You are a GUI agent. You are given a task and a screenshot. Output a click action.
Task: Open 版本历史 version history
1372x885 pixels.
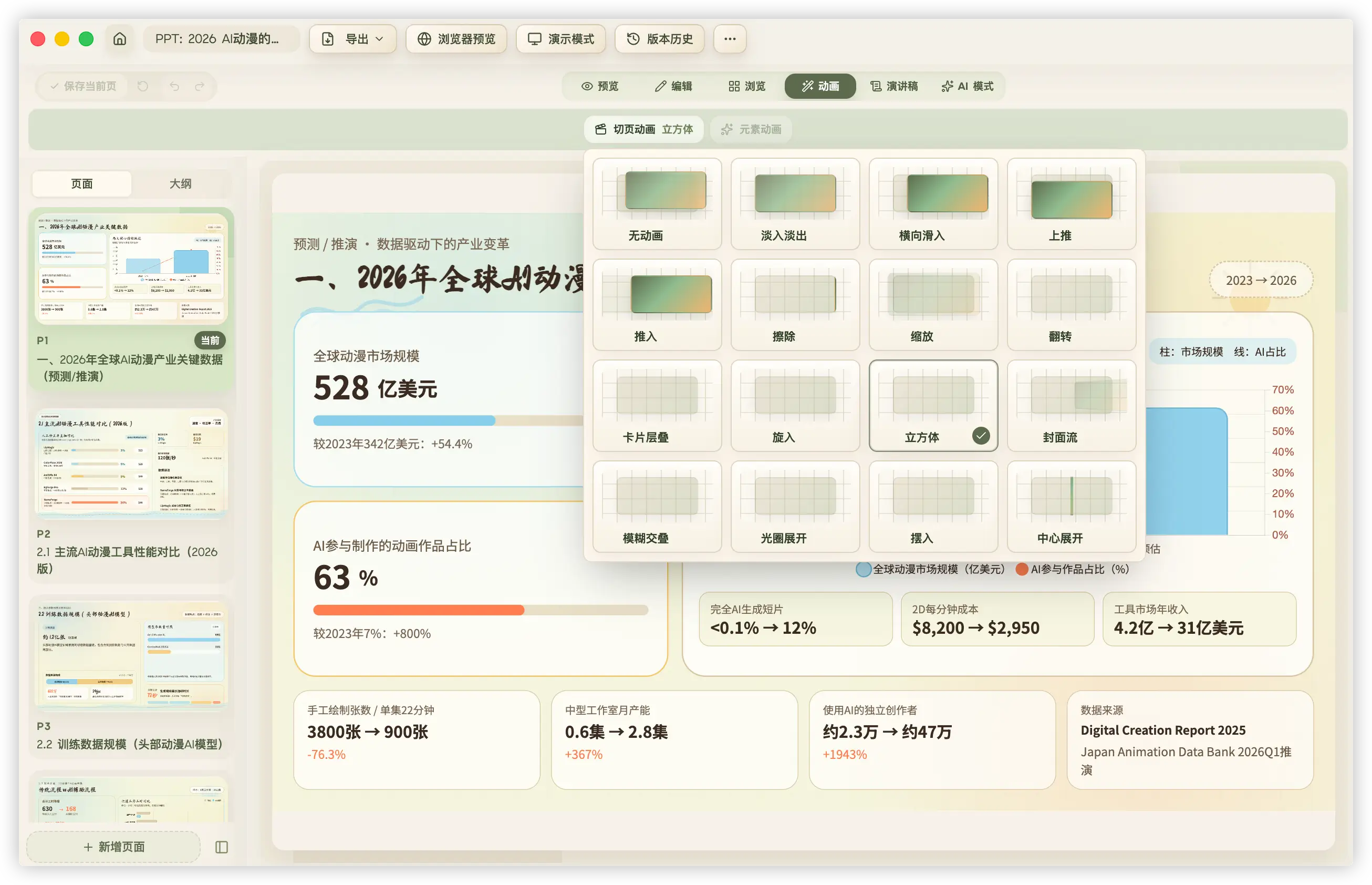tap(659, 39)
